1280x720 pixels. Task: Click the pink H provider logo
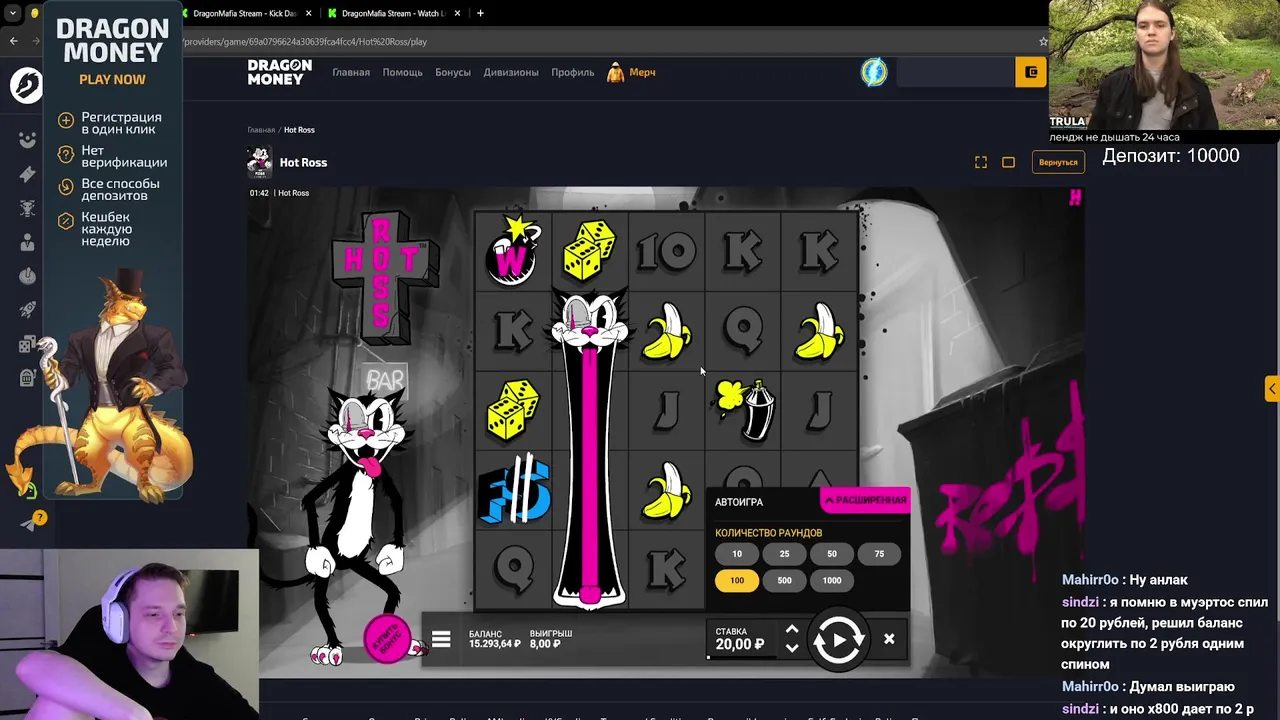click(x=1075, y=197)
